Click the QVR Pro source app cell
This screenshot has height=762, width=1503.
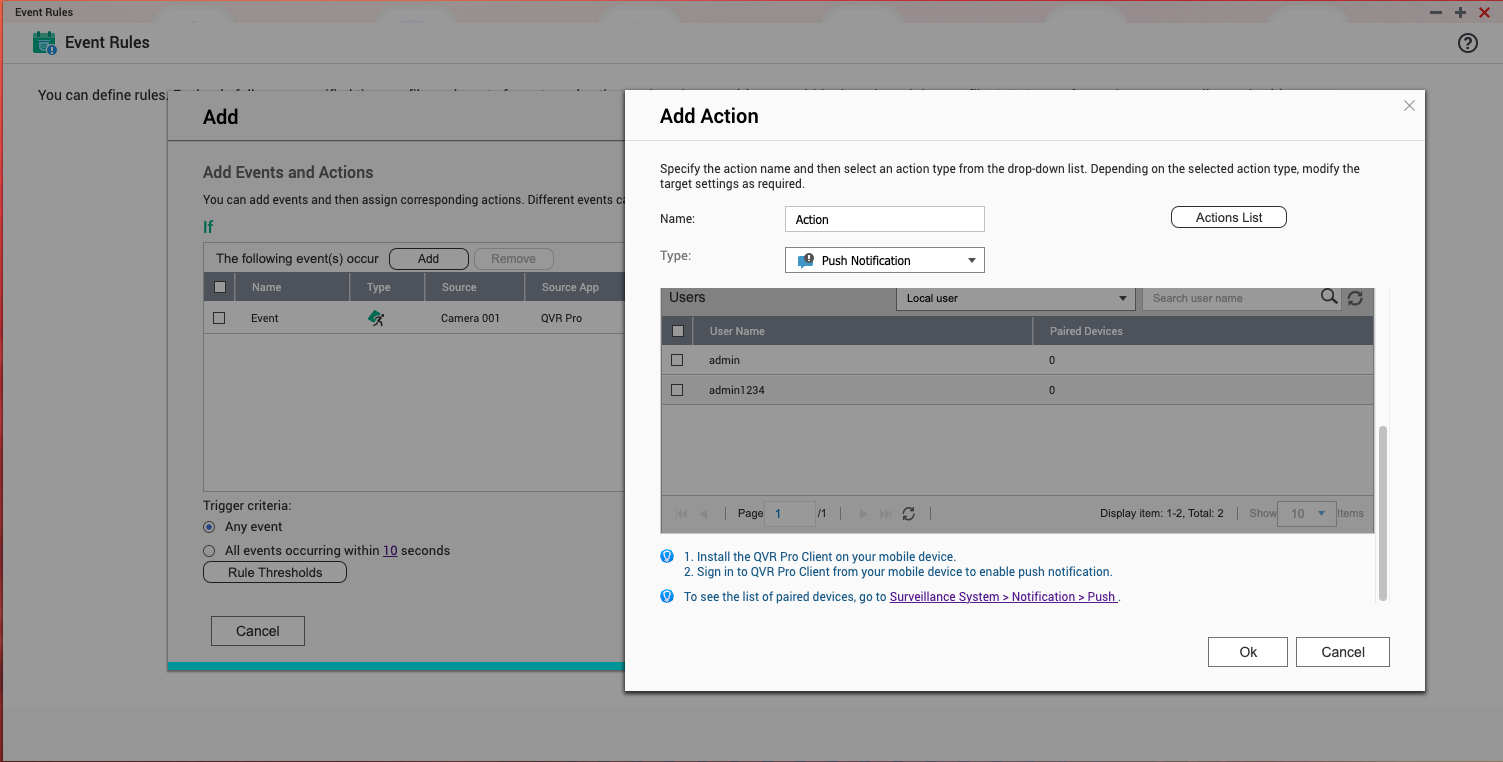tap(561, 318)
